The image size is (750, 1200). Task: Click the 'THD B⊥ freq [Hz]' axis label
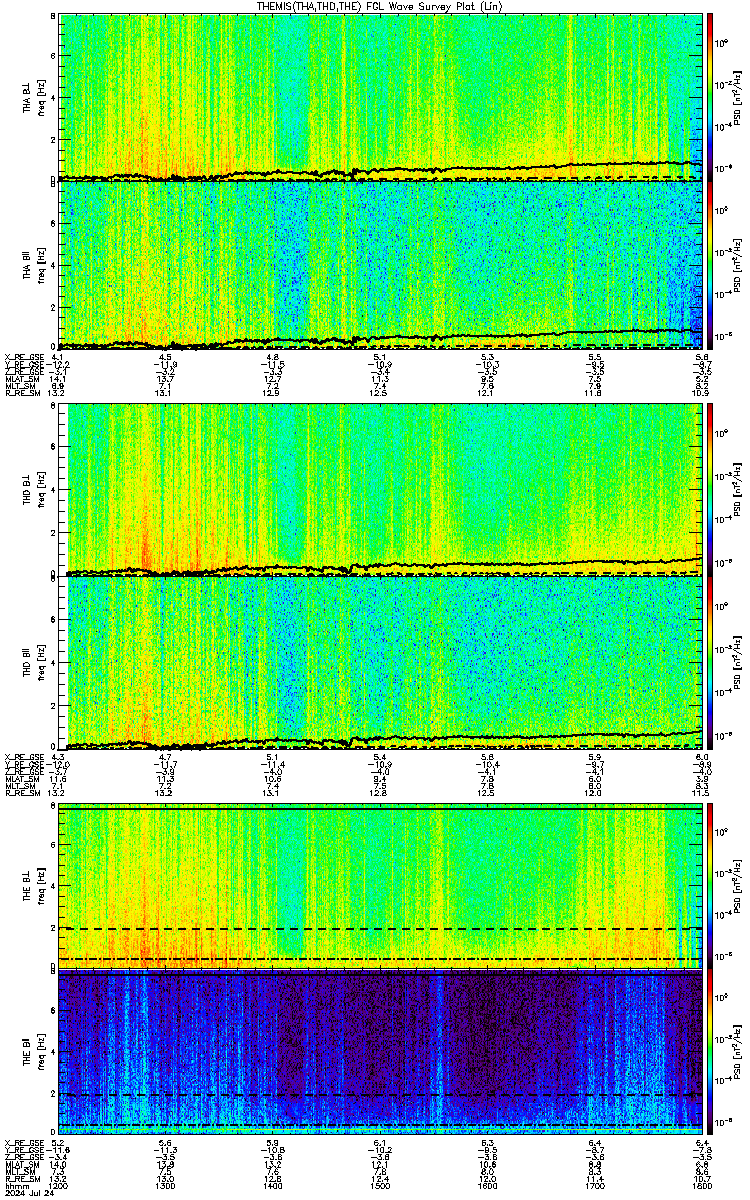tap(34, 489)
